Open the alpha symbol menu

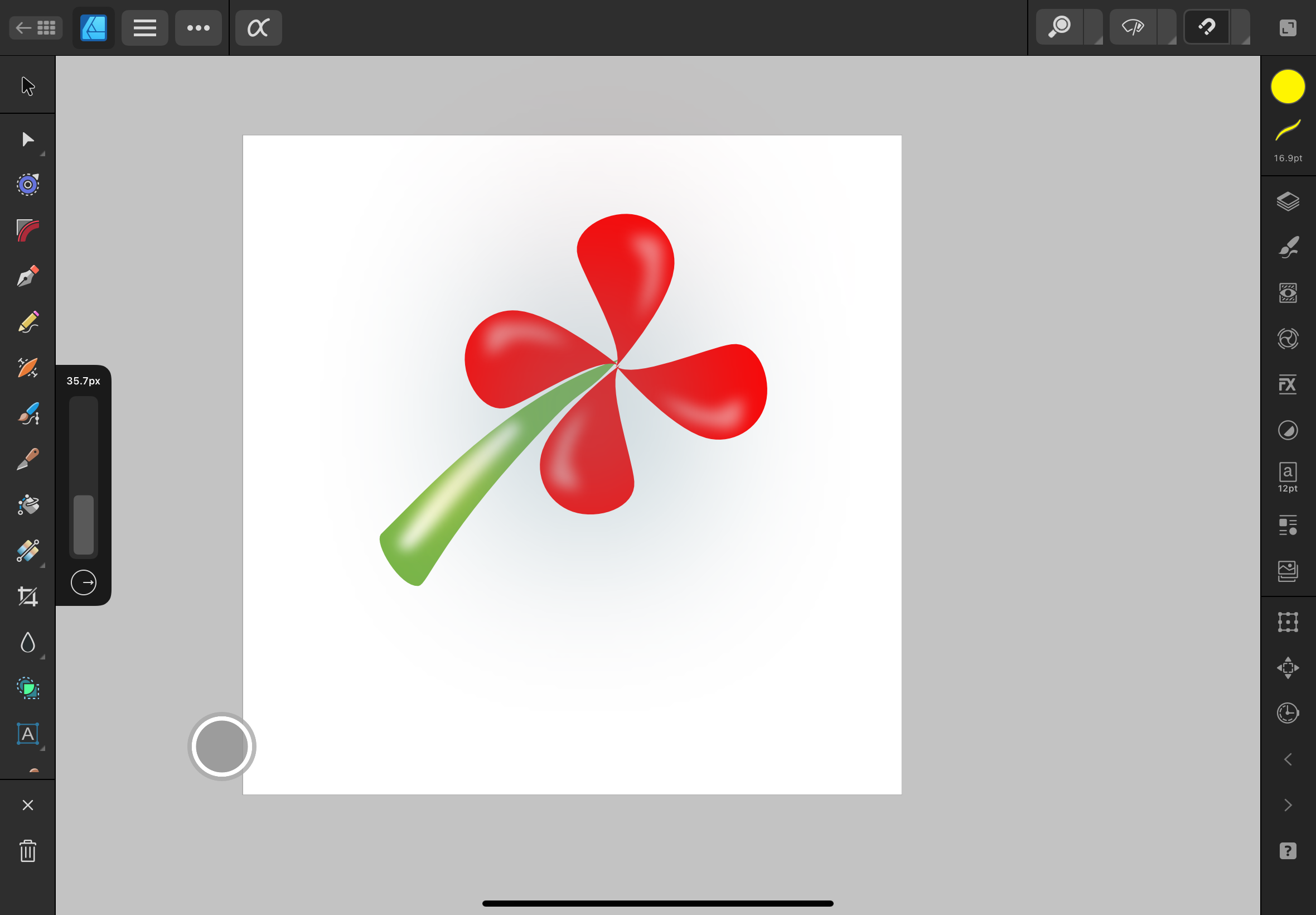[x=258, y=27]
